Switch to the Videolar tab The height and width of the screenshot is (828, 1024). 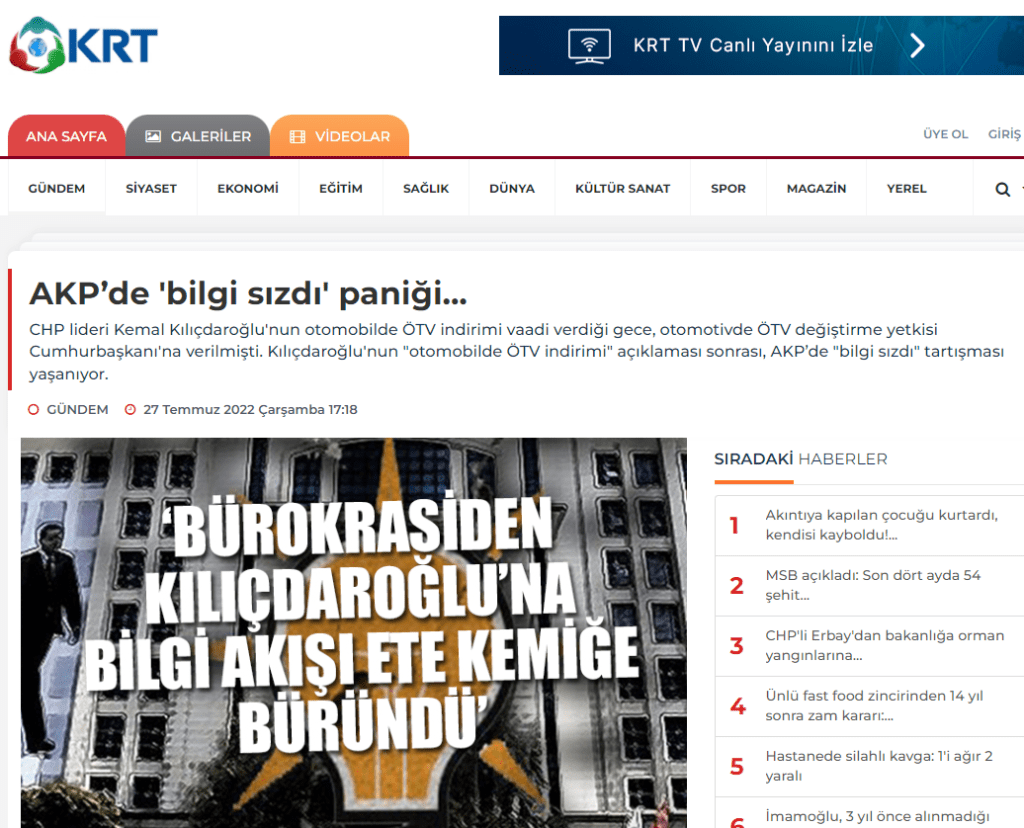(x=340, y=136)
